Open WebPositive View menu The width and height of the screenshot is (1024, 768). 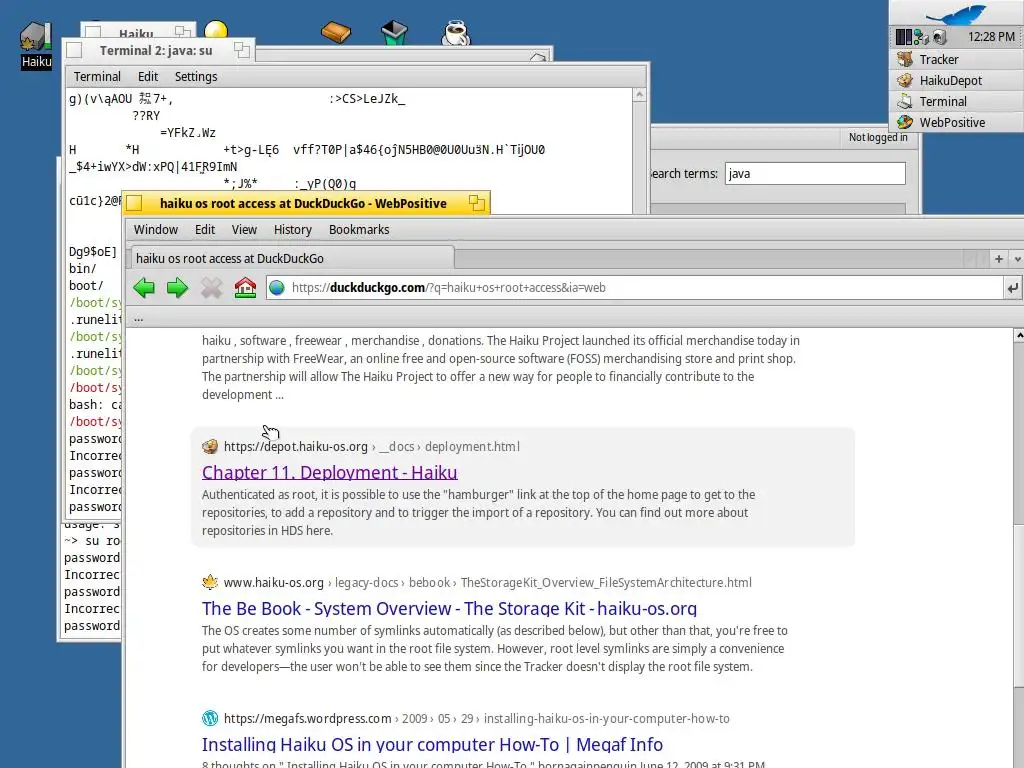(244, 230)
